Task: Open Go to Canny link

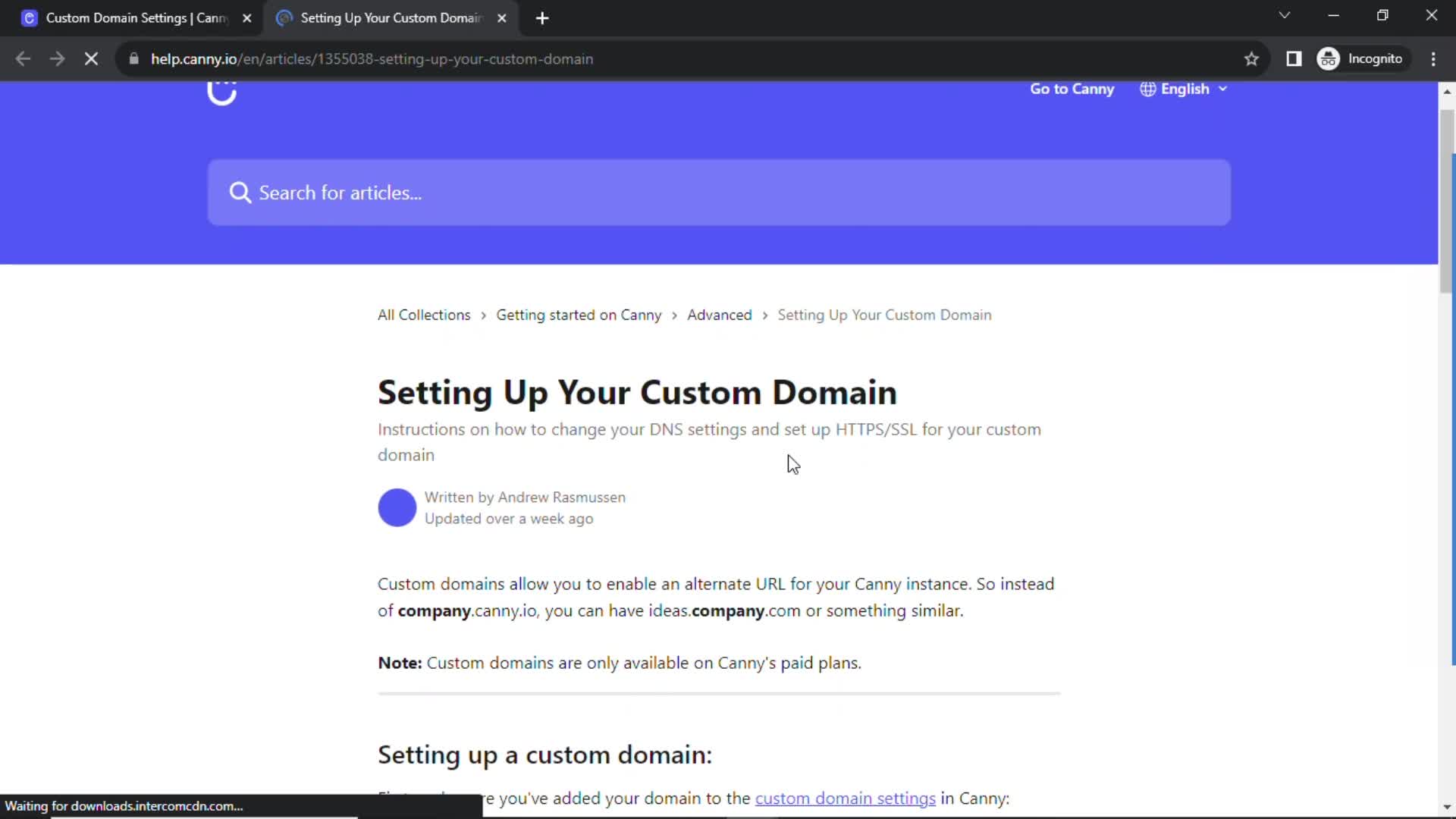Action: click(x=1072, y=89)
